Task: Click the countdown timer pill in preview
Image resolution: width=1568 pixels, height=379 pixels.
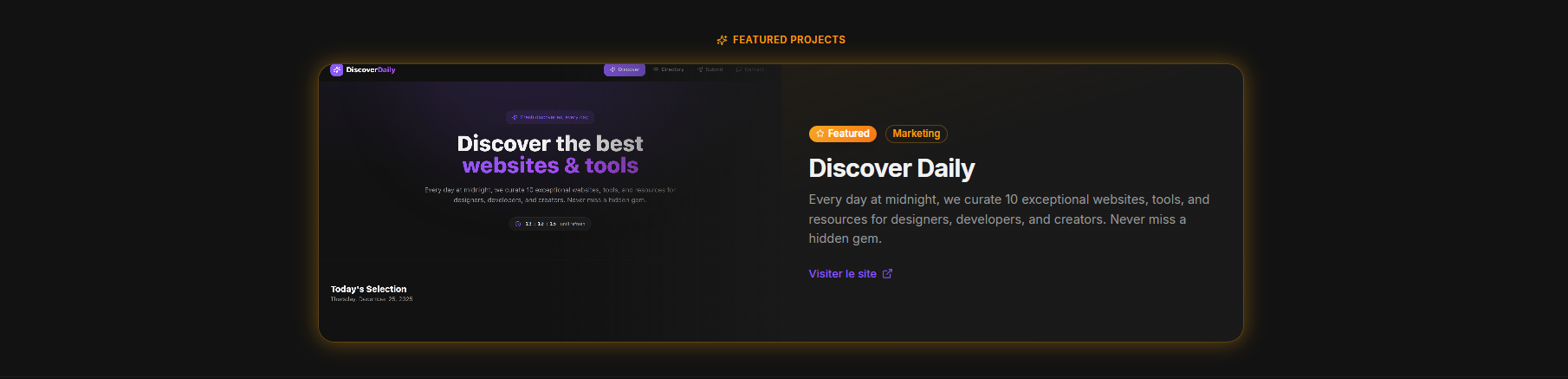Action: [x=550, y=224]
